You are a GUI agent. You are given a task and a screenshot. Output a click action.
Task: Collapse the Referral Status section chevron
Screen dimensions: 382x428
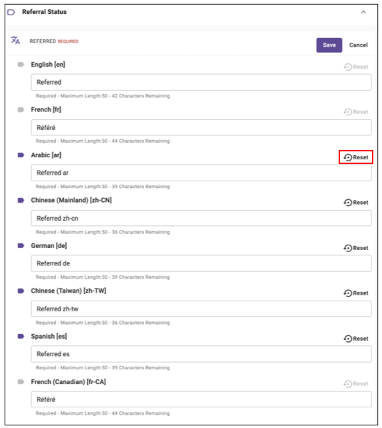point(363,12)
